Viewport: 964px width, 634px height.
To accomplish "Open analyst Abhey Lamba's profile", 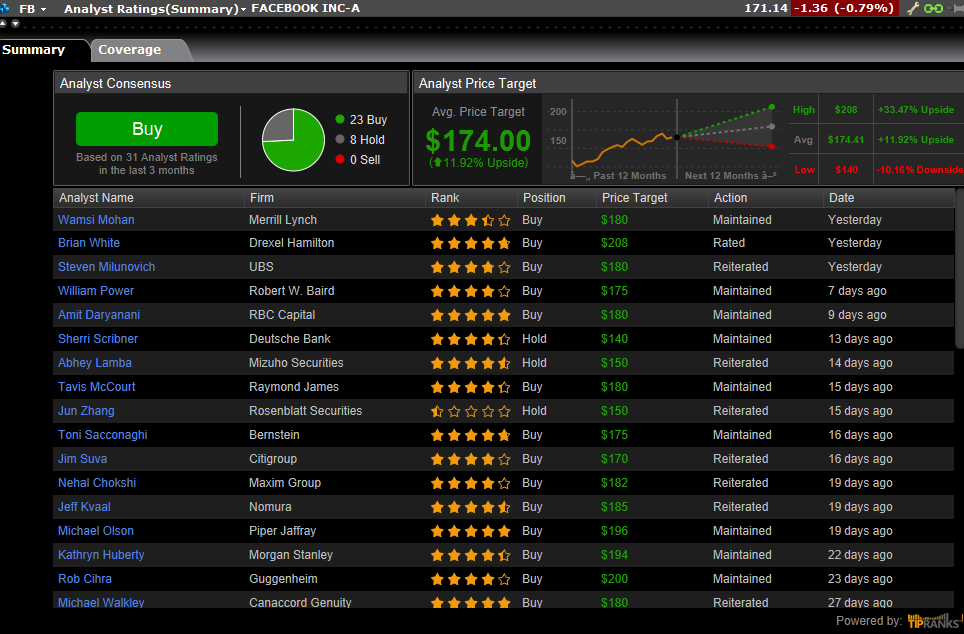I will 95,362.
